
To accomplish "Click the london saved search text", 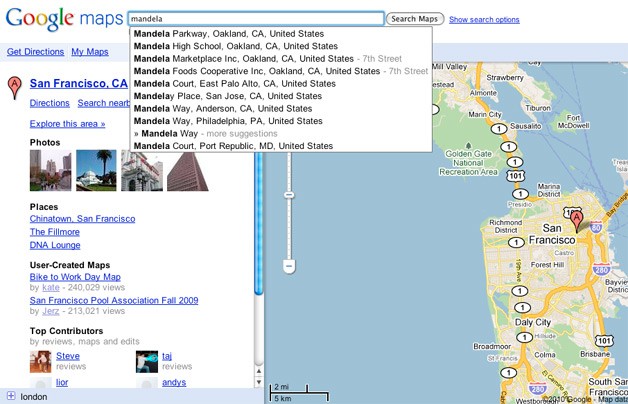I will tap(34, 397).
